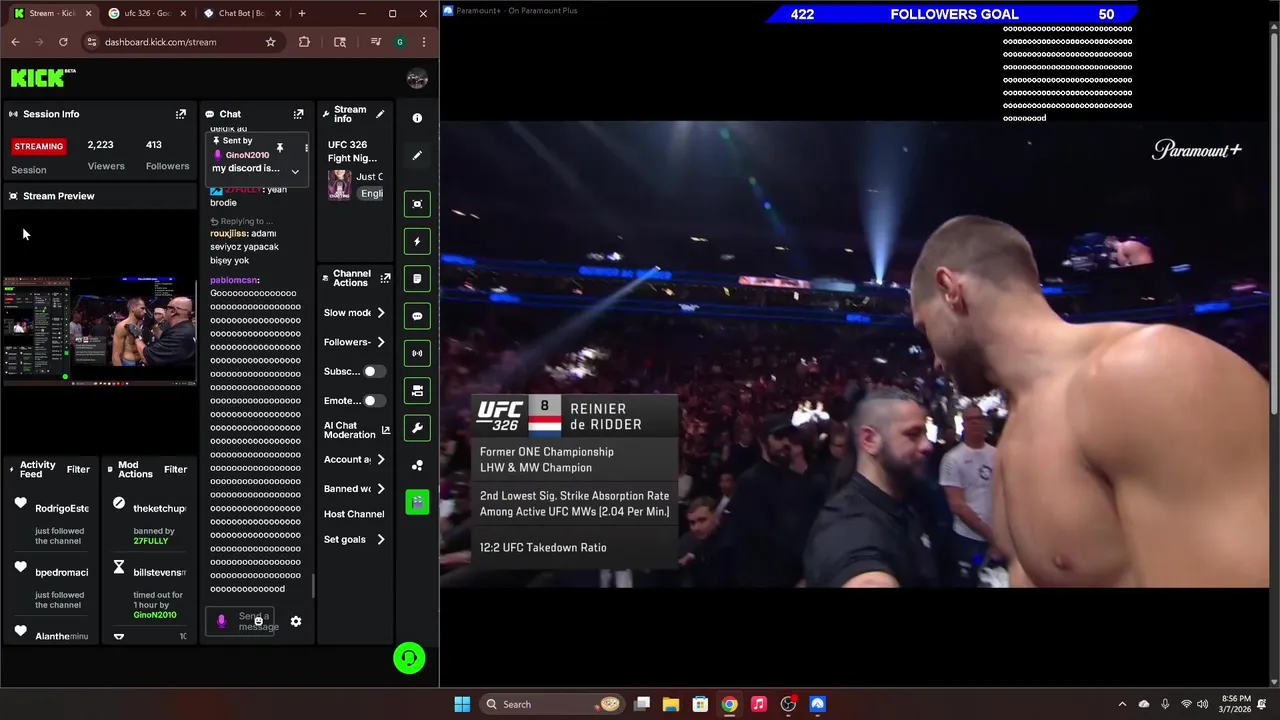Screen dimensions: 1280x720
Task: Open the profile avatar on Kick header
Action: click(417, 78)
